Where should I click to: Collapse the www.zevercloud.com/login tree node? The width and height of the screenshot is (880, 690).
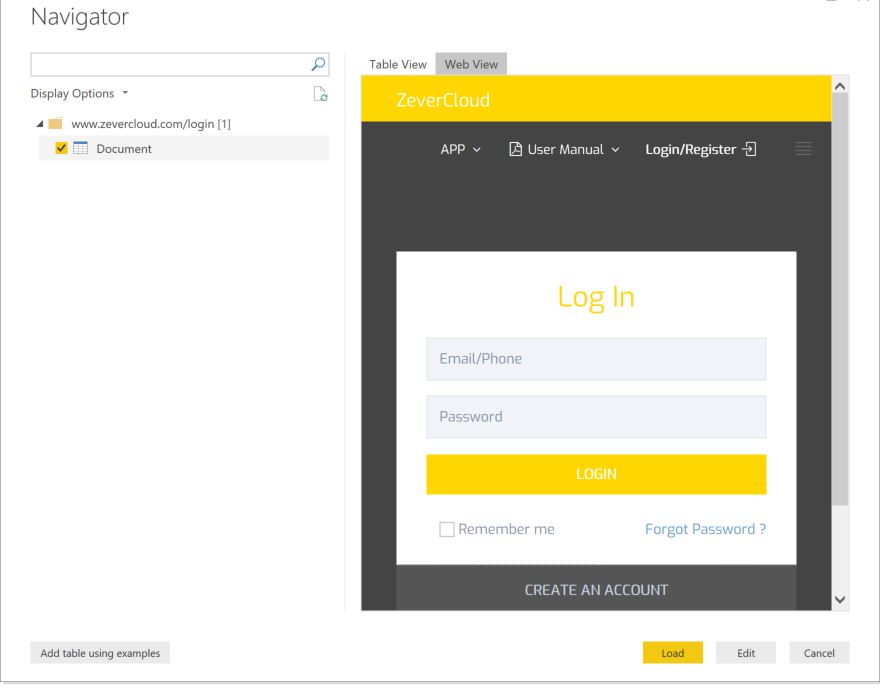pyautogui.click(x=40, y=124)
